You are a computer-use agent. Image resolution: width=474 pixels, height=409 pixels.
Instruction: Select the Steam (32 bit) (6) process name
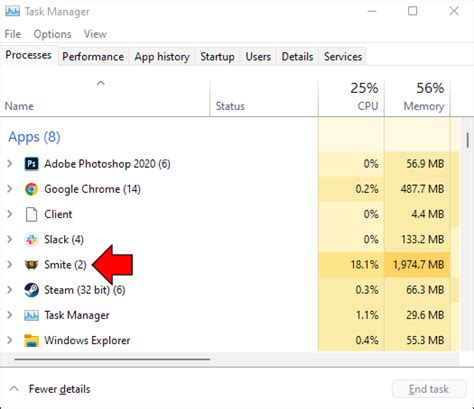85,290
